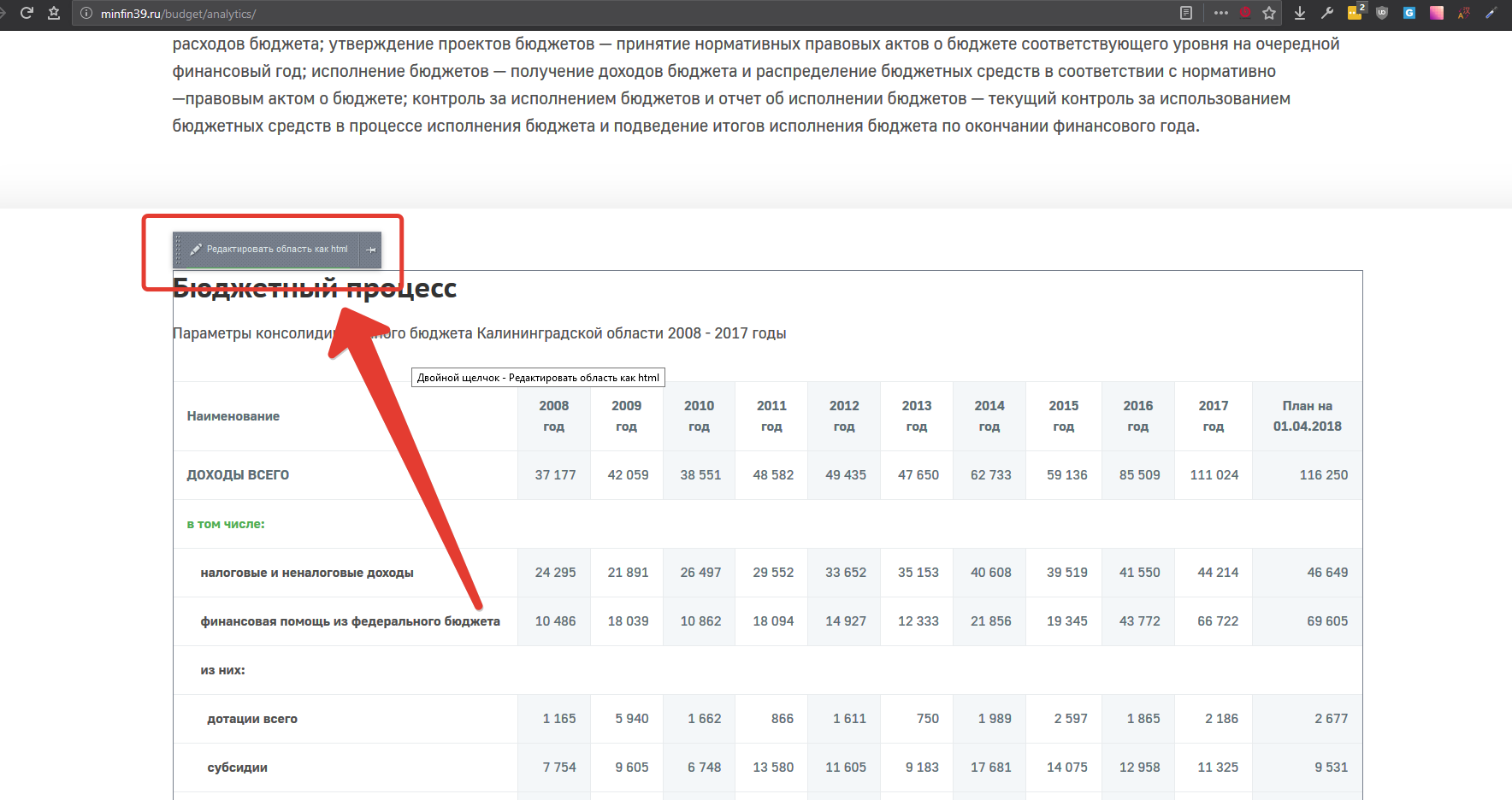Toggle the pin icon on edit panel

(x=370, y=250)
